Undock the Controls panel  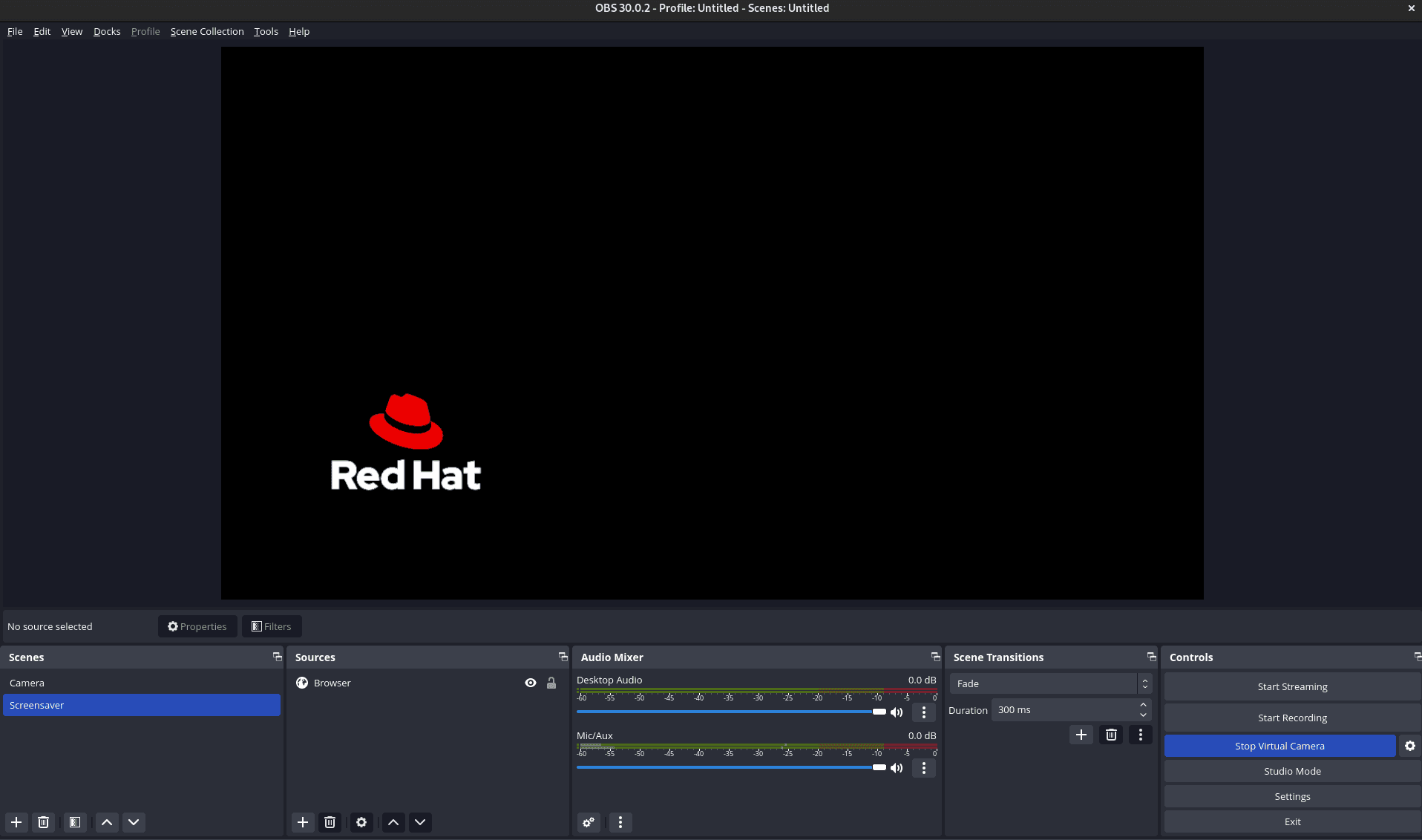pos(1418,657)
